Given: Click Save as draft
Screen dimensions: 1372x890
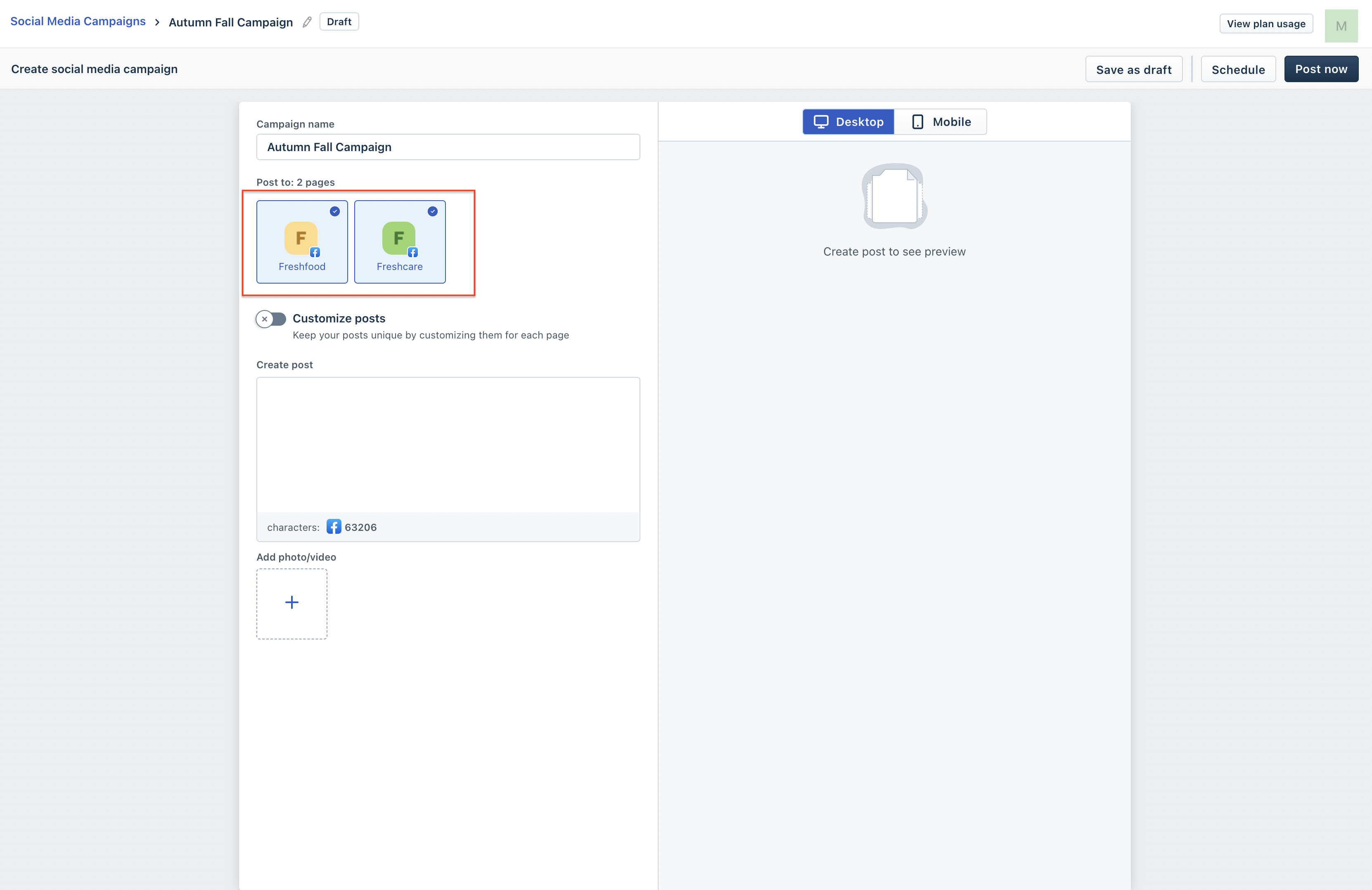Looking at the screenshot, I should pyautogui.click(x=1133, y=69).
